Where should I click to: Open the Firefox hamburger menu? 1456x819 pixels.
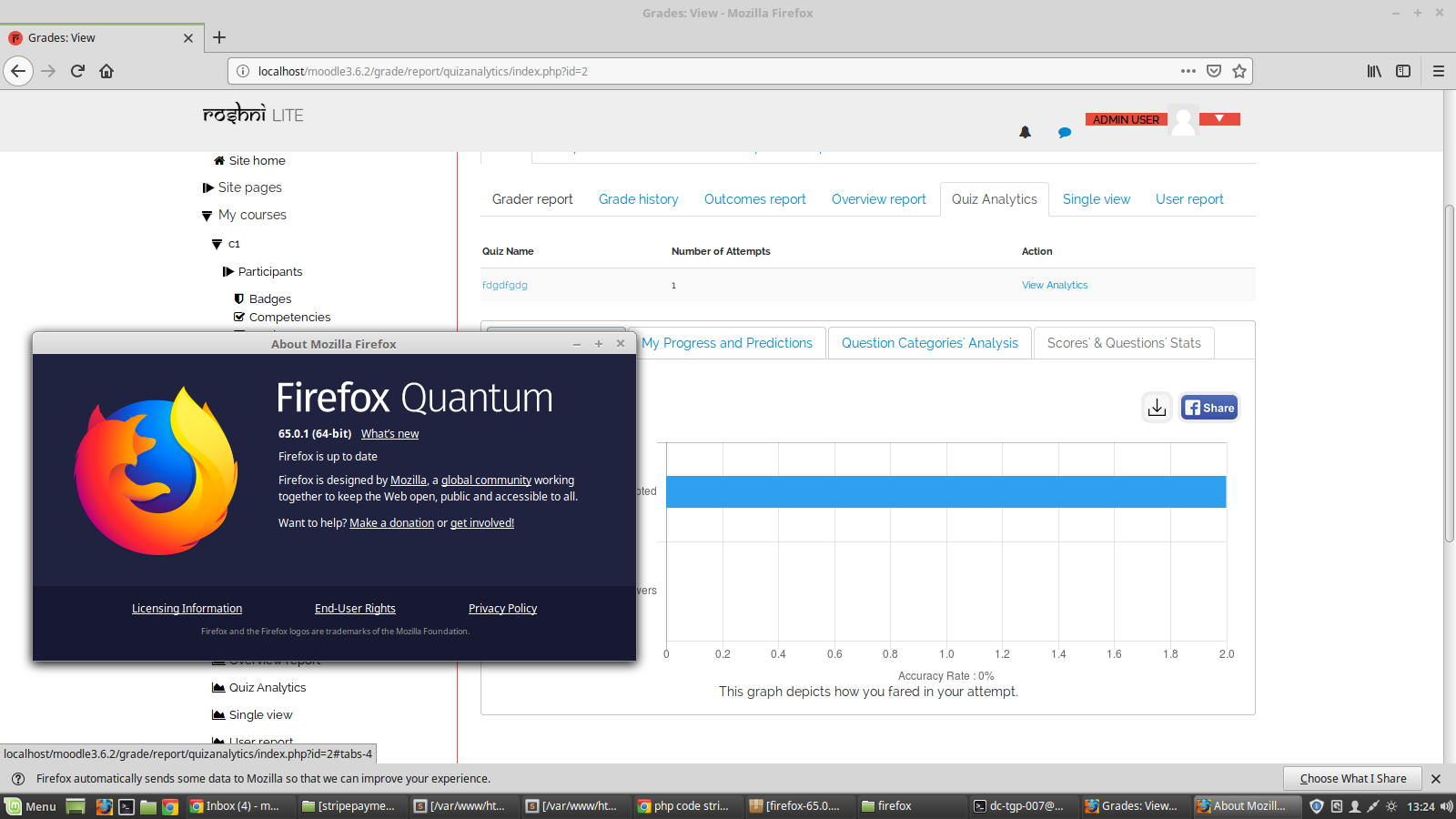coord(1438,71)
